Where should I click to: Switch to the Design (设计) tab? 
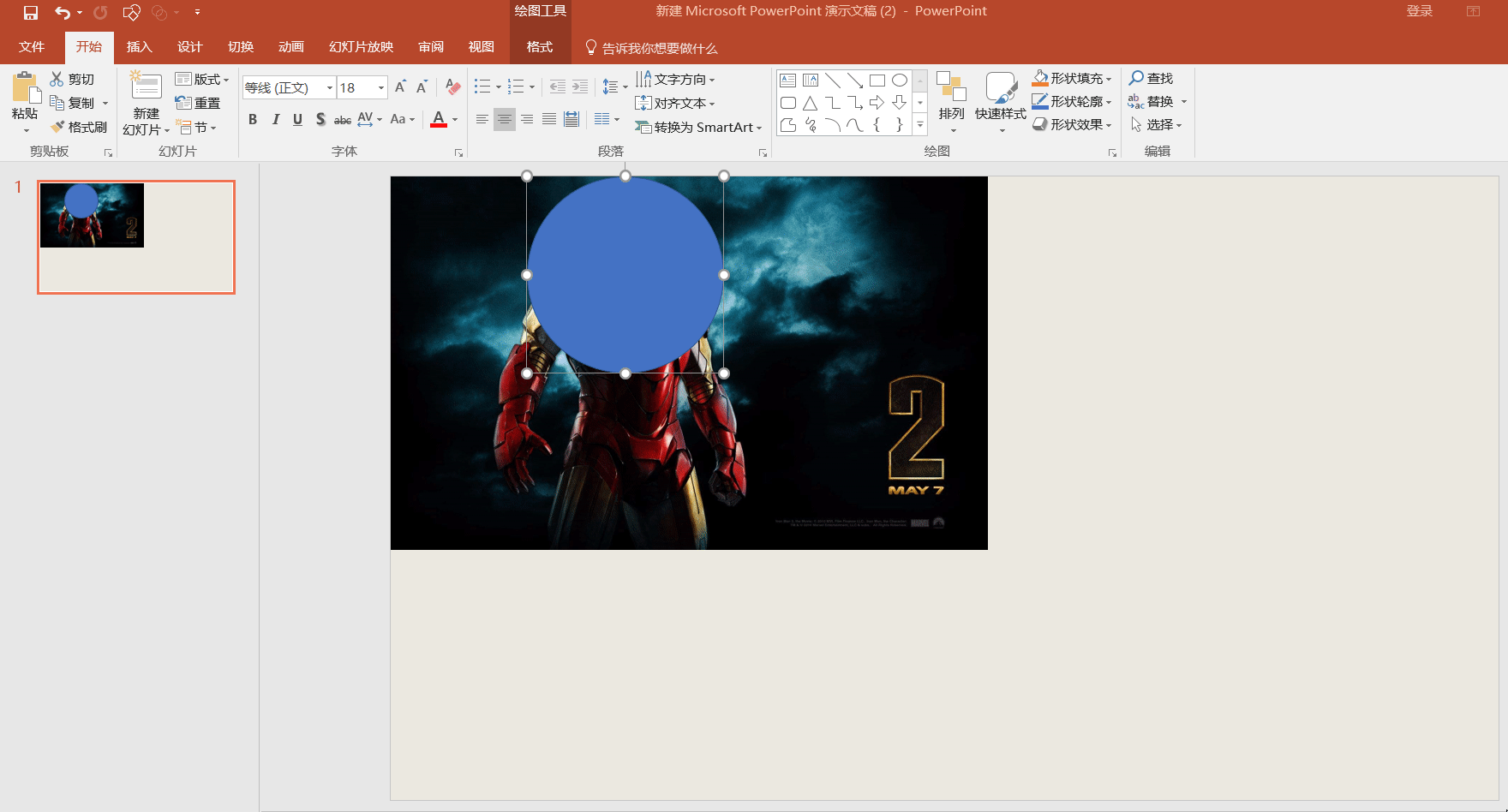189,46
